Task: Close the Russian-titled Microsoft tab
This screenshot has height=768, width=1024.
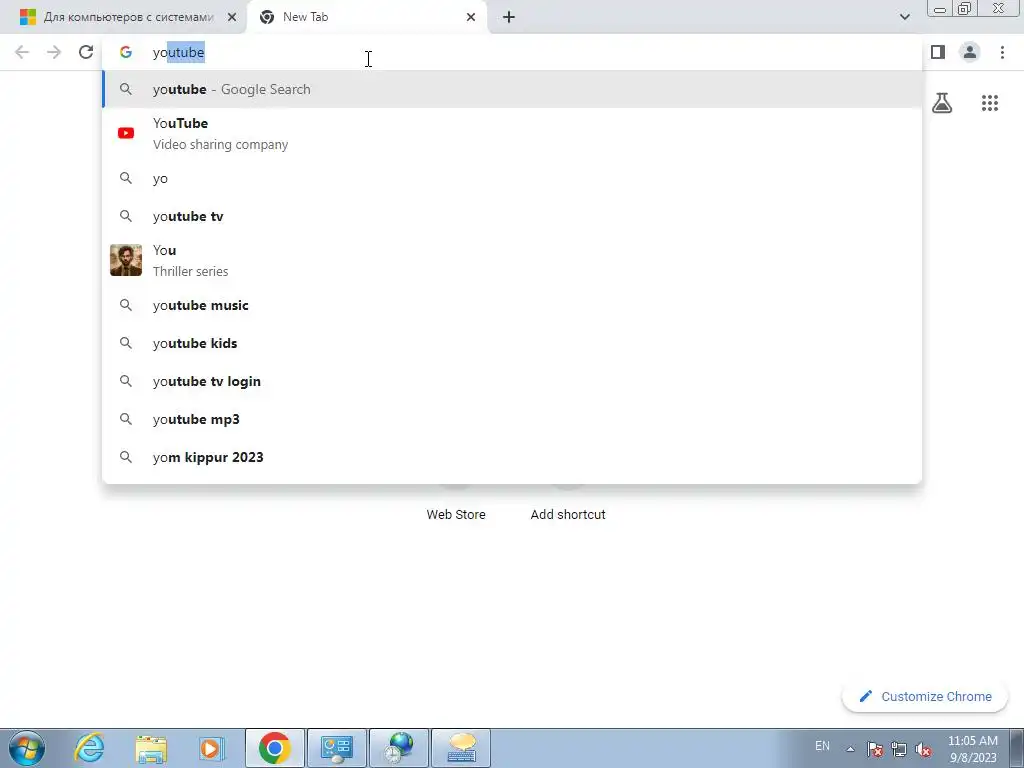Action: (232, 17)
